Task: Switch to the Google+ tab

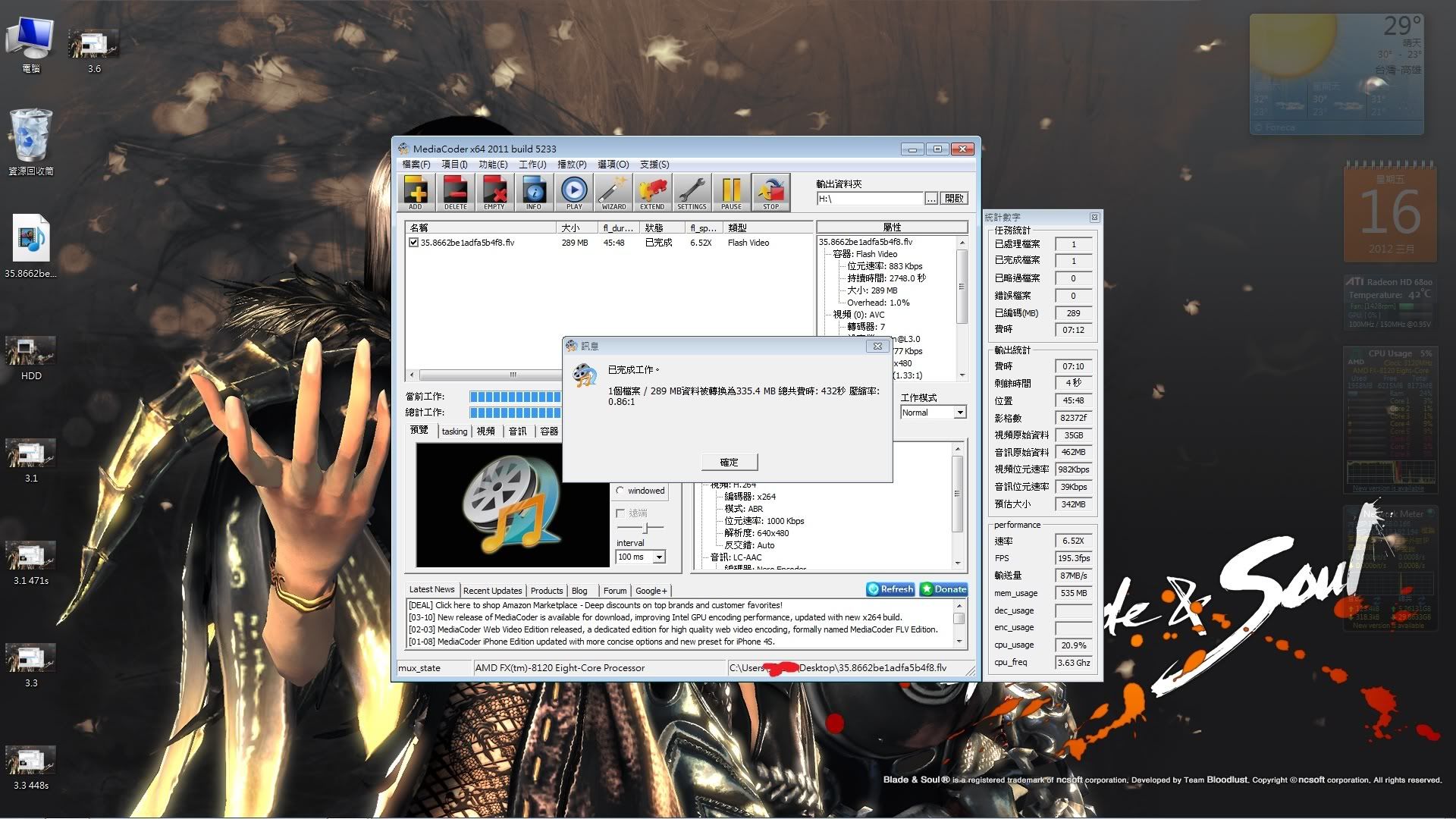Action: pos(651,591)
